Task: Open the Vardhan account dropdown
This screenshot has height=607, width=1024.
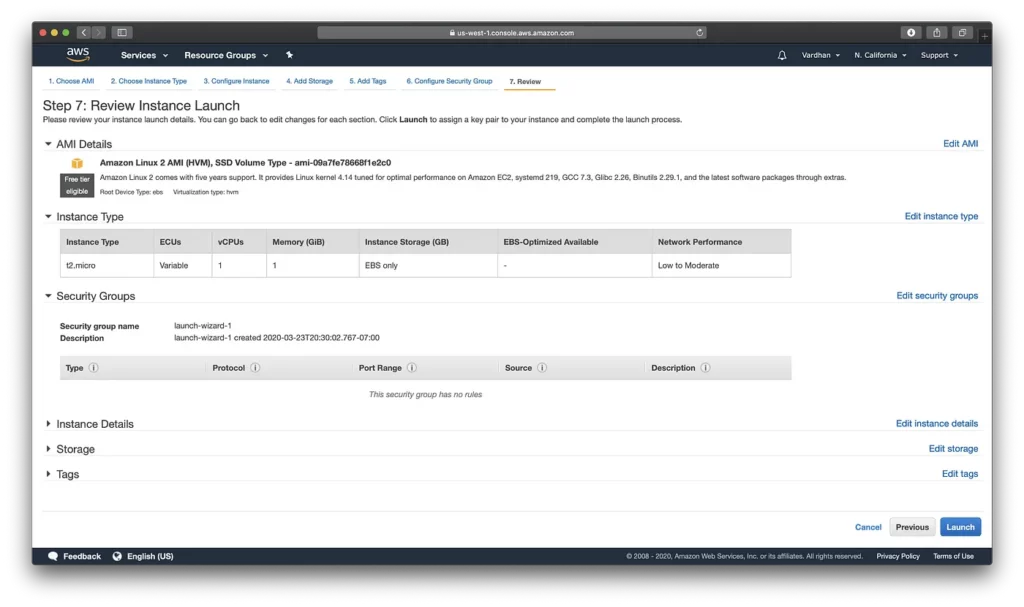Action: (821, 56)
